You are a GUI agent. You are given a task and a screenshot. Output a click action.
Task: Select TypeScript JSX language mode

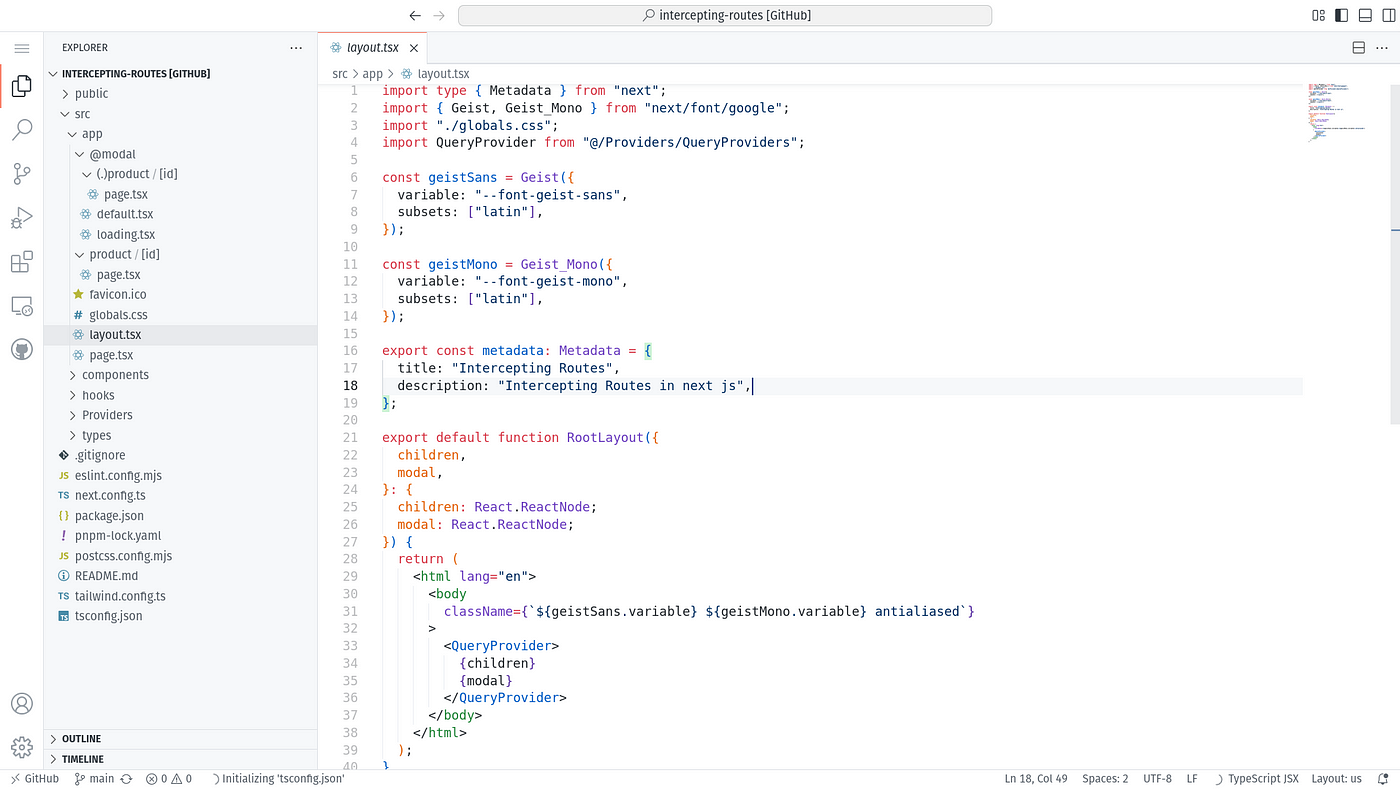coord(1263,779)
